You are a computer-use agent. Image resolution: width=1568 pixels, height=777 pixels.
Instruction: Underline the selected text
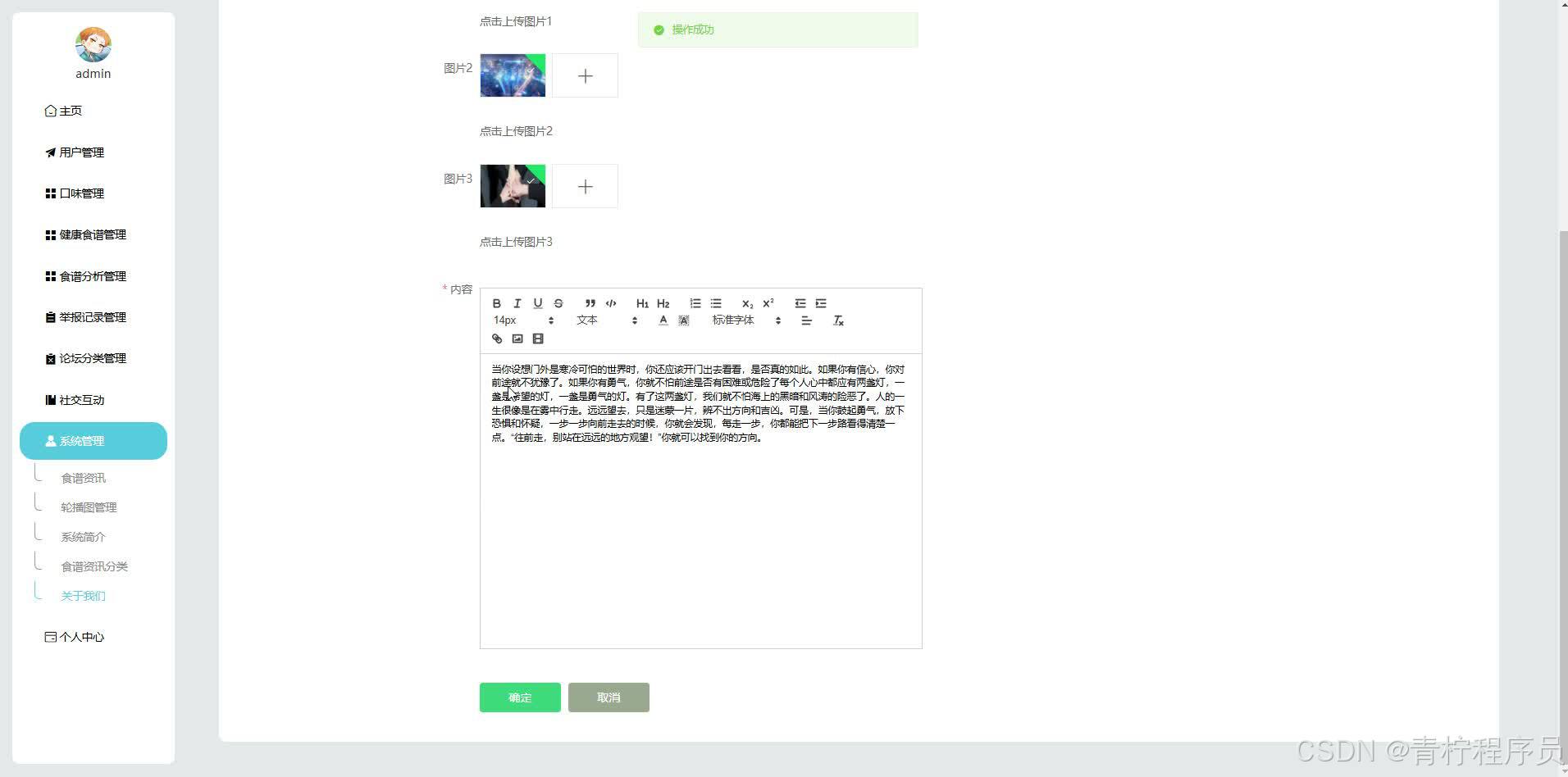[x=538, y=303]
